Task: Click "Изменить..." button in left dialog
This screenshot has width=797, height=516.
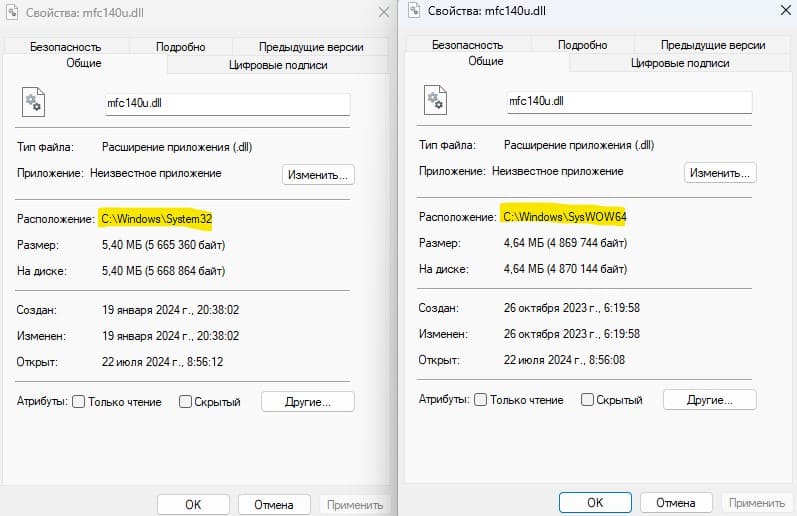Action: pos(318,175)
